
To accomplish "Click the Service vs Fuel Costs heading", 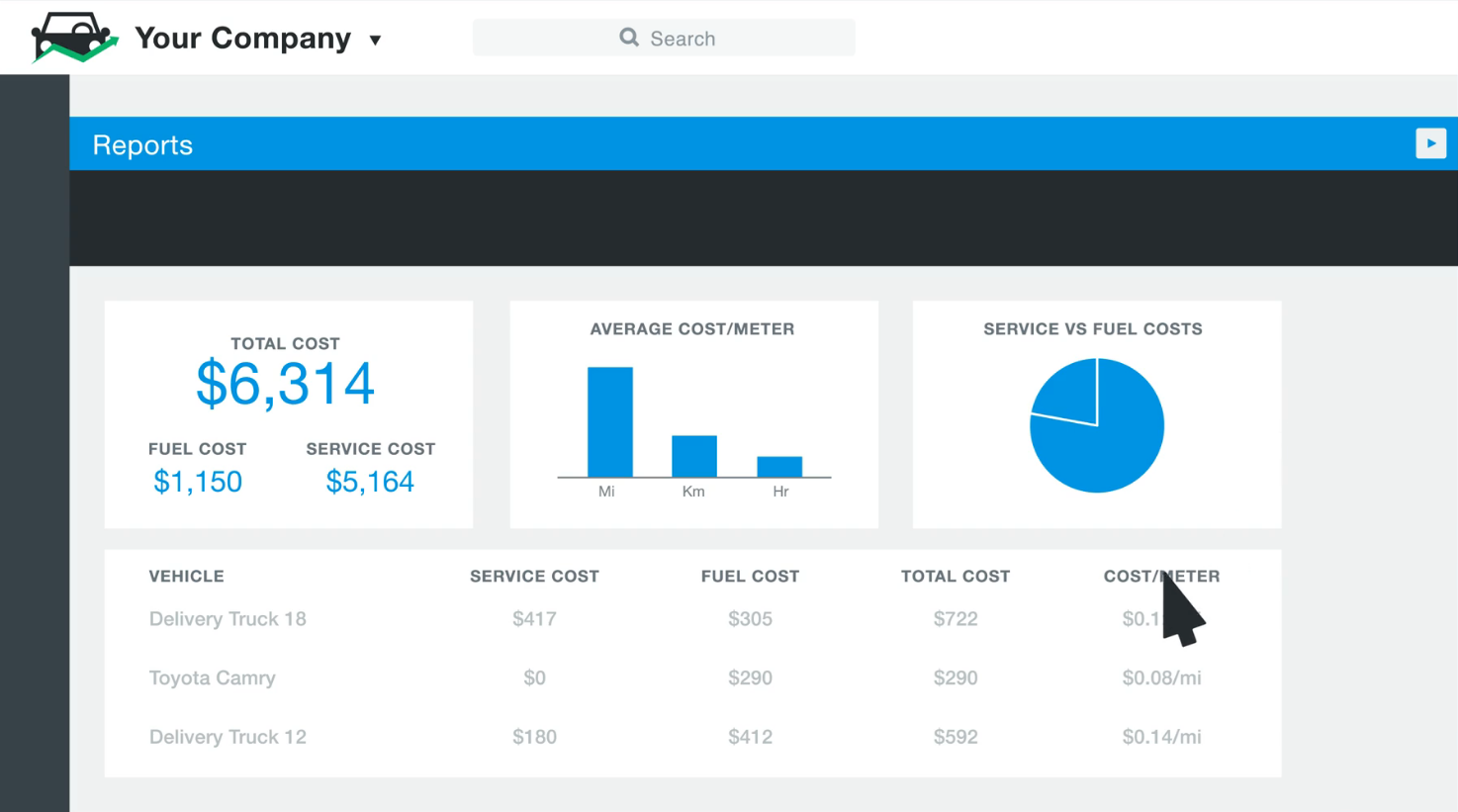I will point(1093,329).
